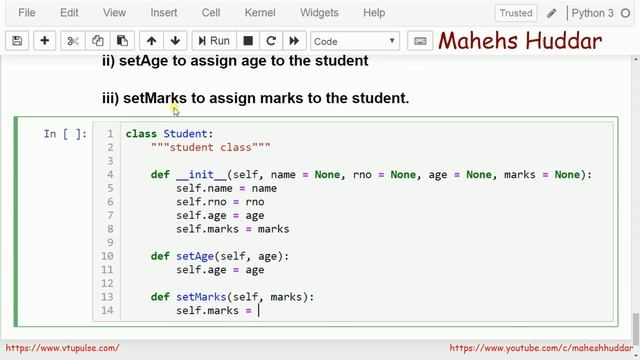Run the current cell

[x=214, y=41]
